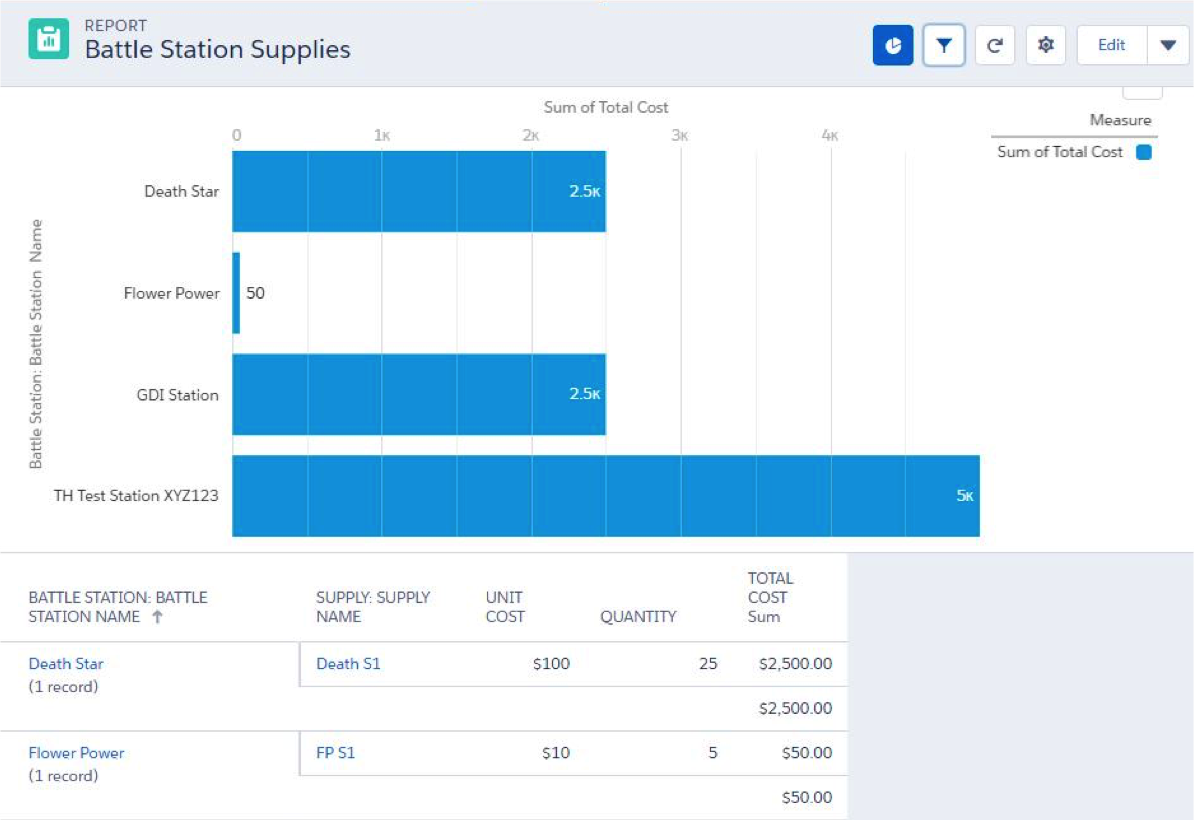Click the GDI Station chart bar
1198x820 pixels.
point(419,394)
